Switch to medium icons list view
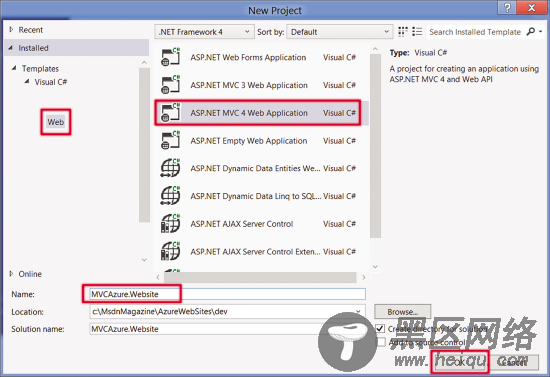Viewport: 550px width, 377px height. [417, 32]
